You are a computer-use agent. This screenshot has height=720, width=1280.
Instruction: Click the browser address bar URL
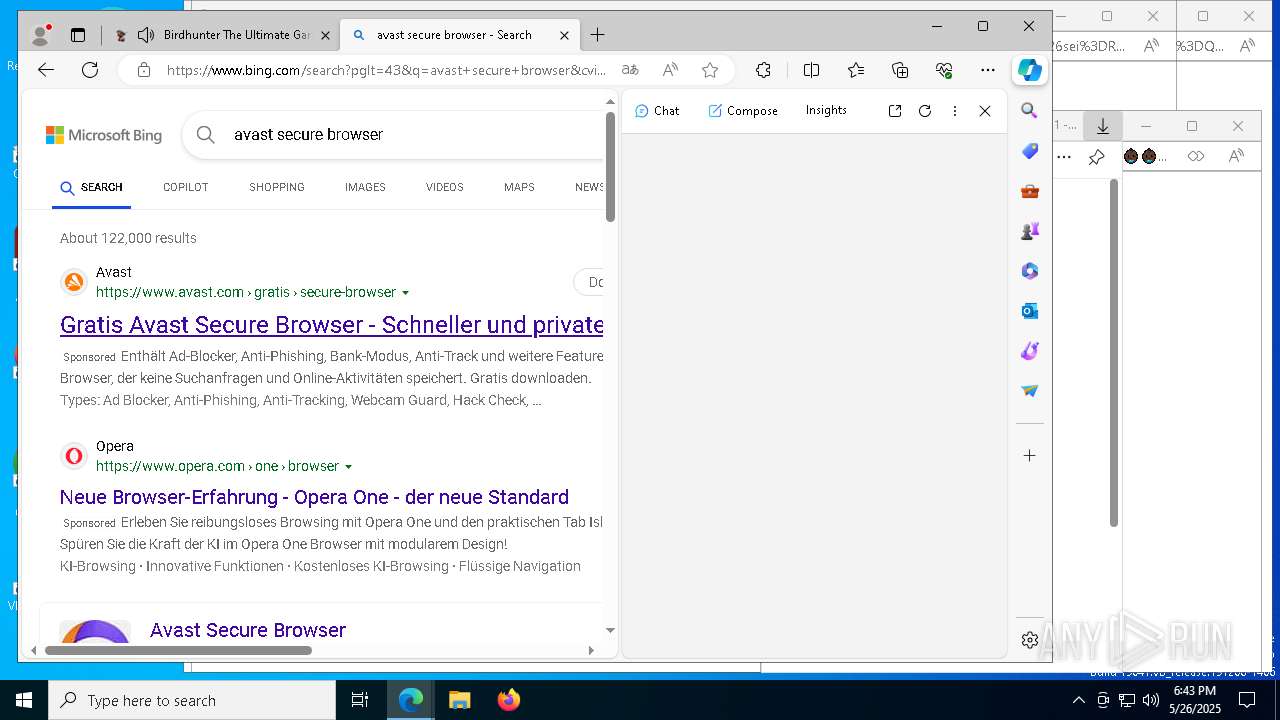tap(386, 70)
